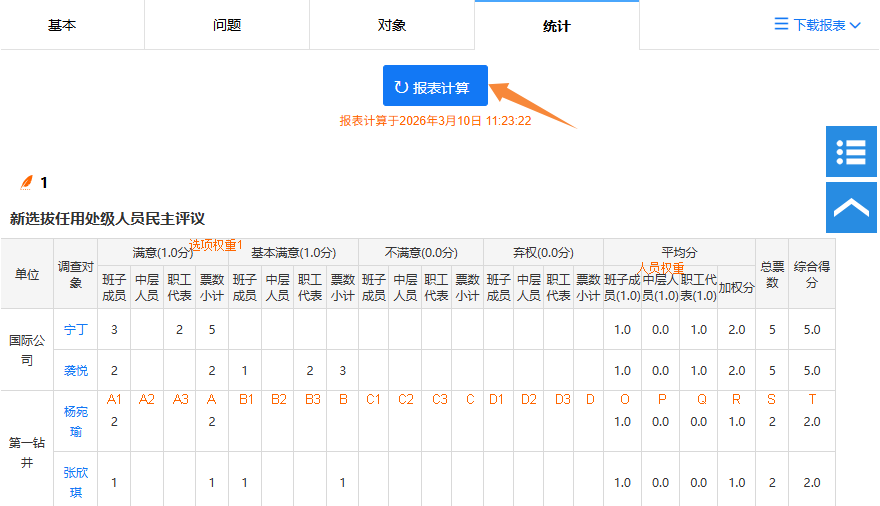
Task: Click the 平均分 column header
Action: (x=679, y=252)
